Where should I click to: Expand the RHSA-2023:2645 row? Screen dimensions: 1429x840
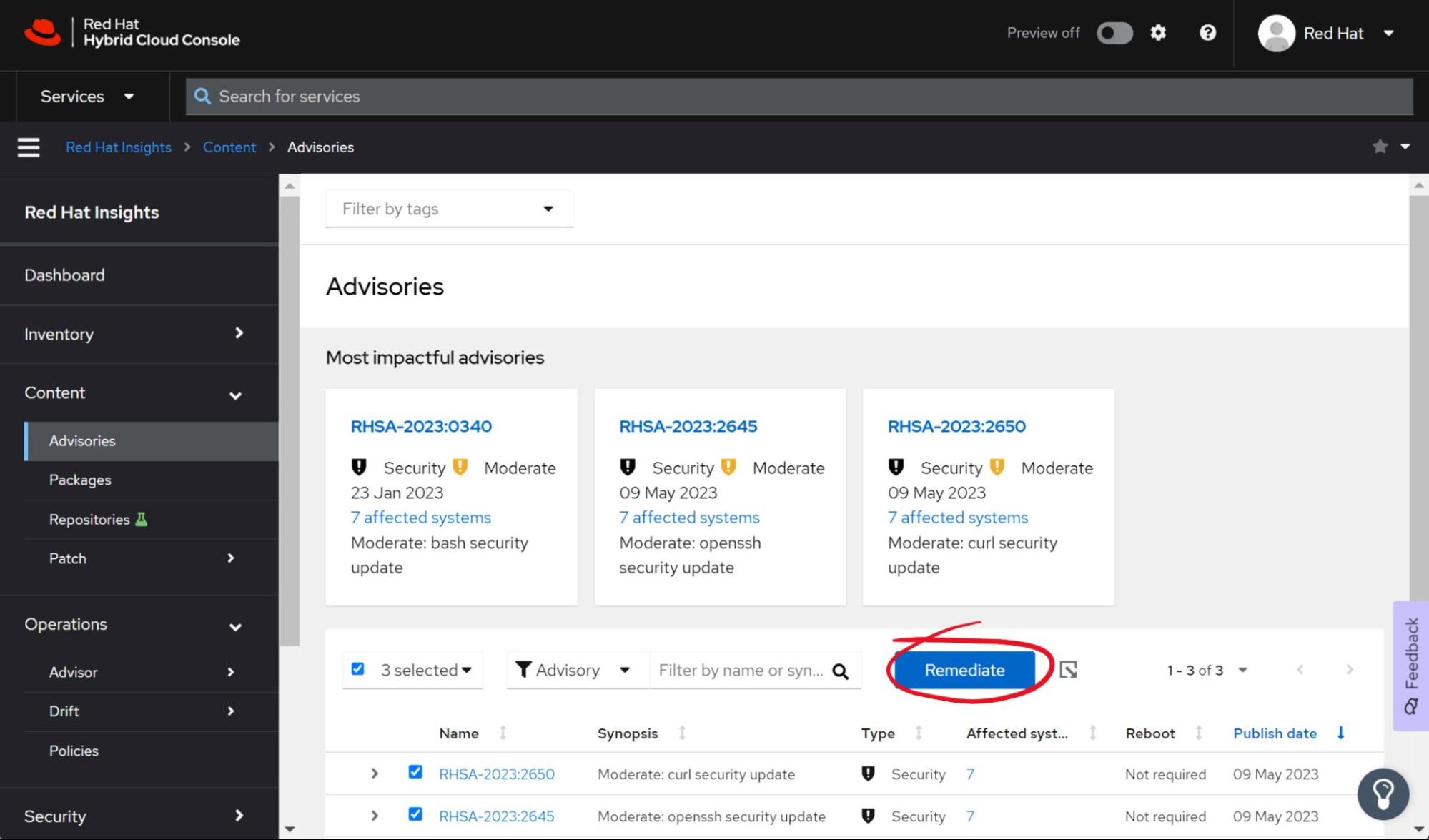[x=375, y=816]
